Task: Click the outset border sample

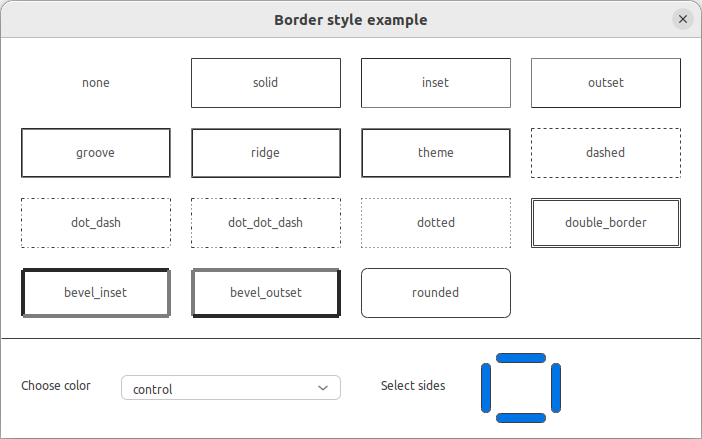Action: (x=606, y=83)
